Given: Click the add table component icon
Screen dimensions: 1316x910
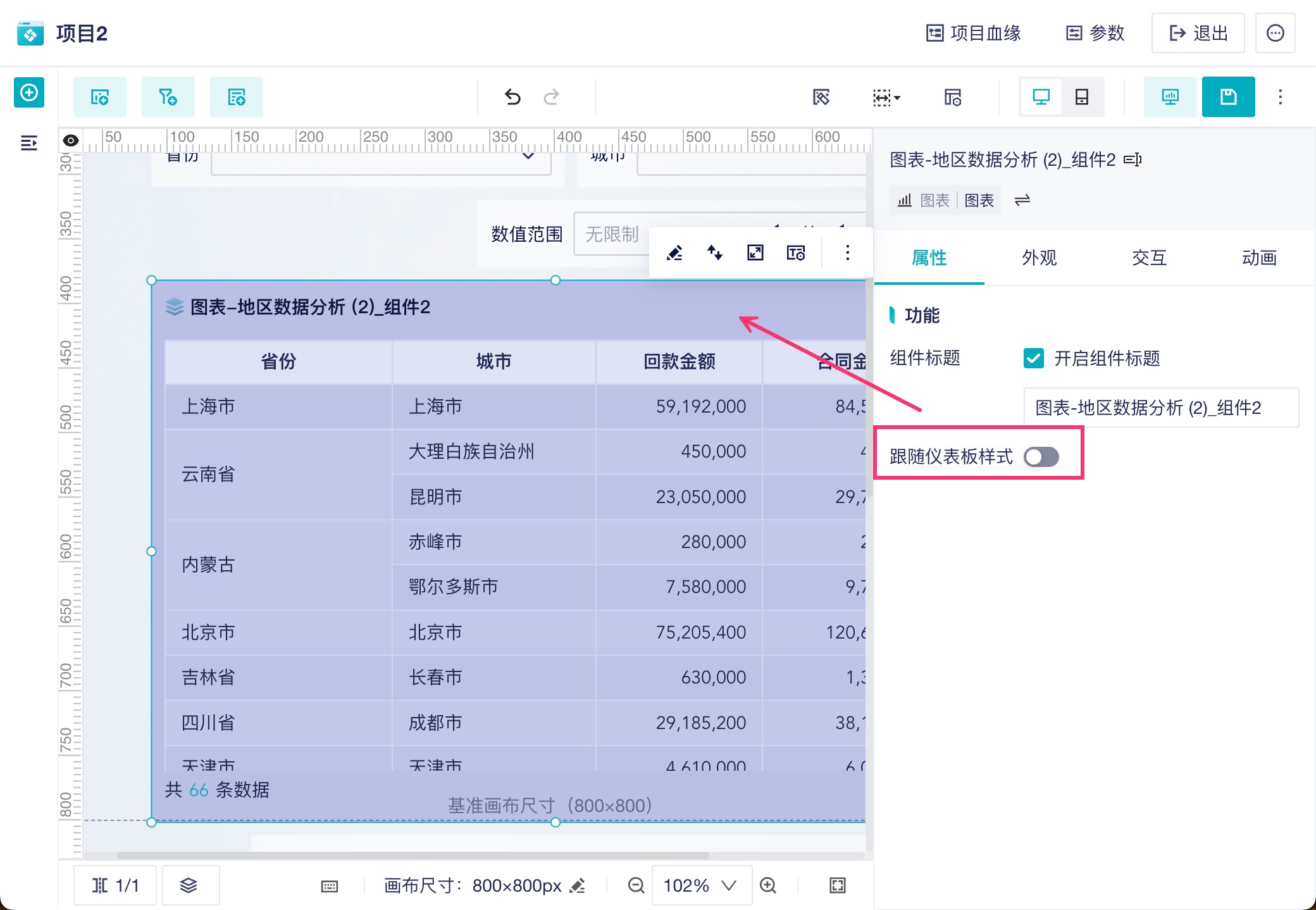Looking at the screenshot, I should (237, 97).
